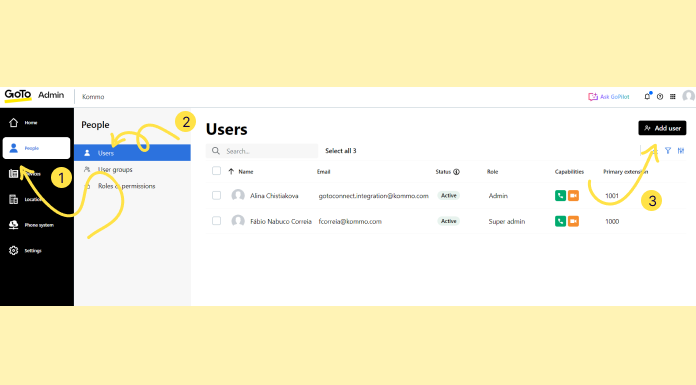Image resolution: width=696 pixels, height=385 pixels.
Task: Click Active status badge for Alina
Action: click(448, 195)
